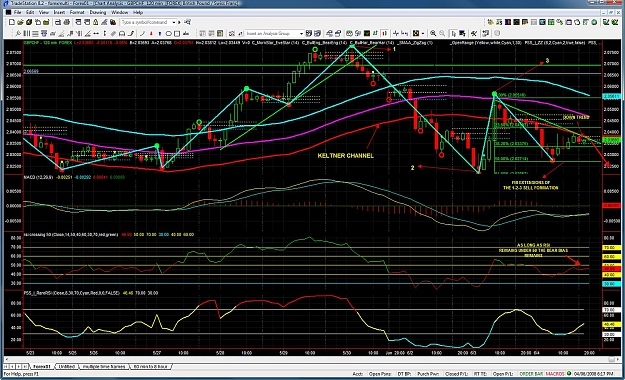Click the New document icon
This screenshot has height=380, width=625.
pyautogui.click(x=12, y=22)
